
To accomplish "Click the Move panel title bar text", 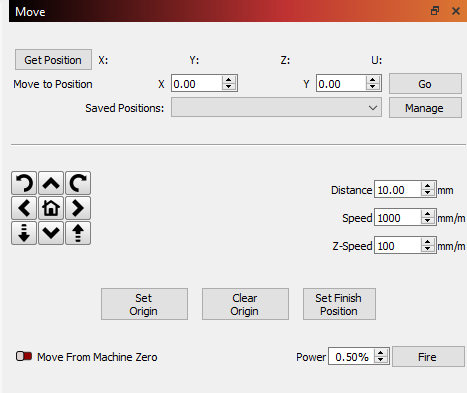I will pos(30,12).
